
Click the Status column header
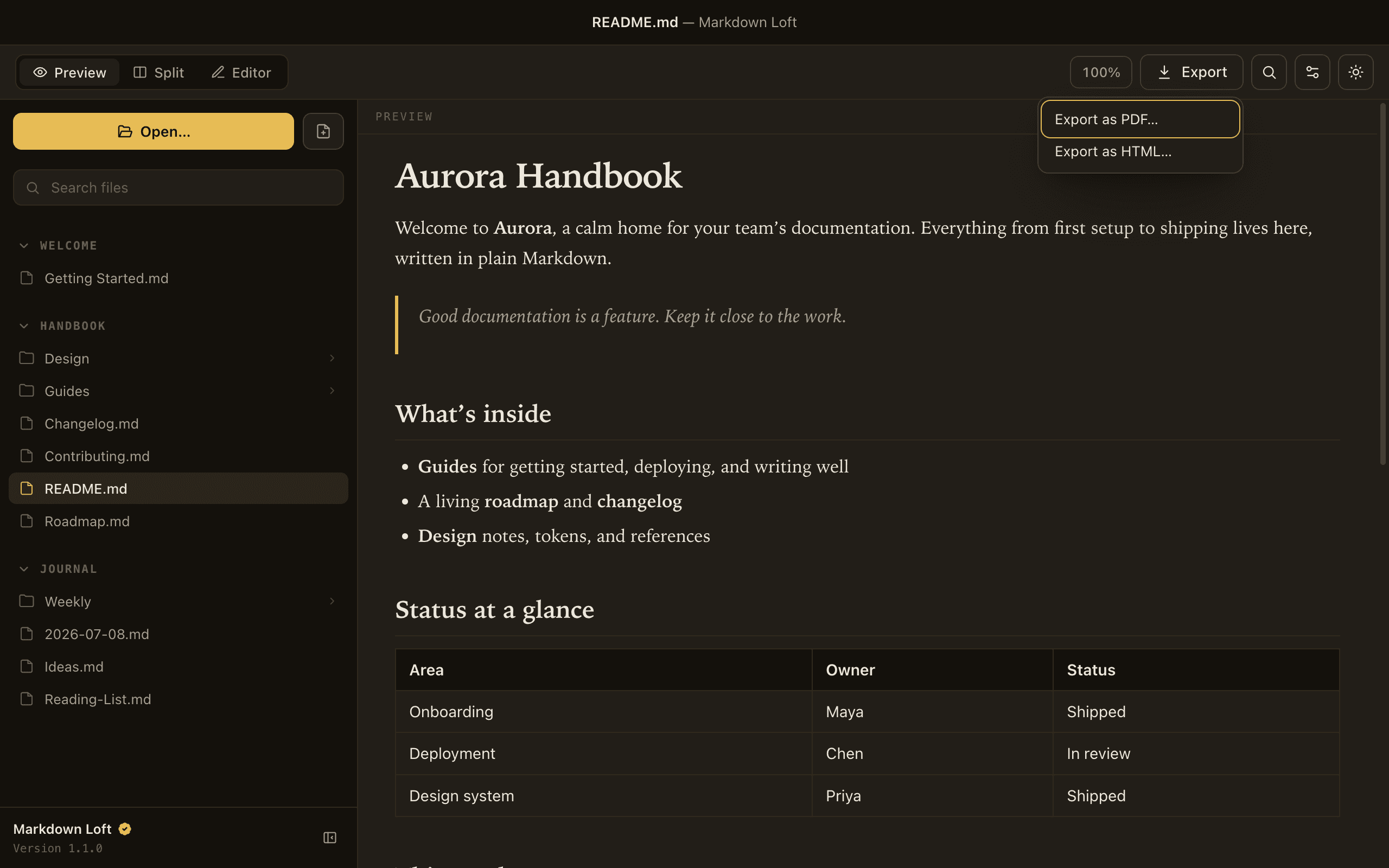(1196, 670)
